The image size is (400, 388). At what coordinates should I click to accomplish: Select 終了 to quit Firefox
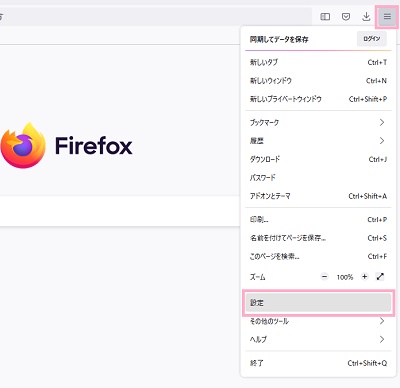tap(318, 363)
